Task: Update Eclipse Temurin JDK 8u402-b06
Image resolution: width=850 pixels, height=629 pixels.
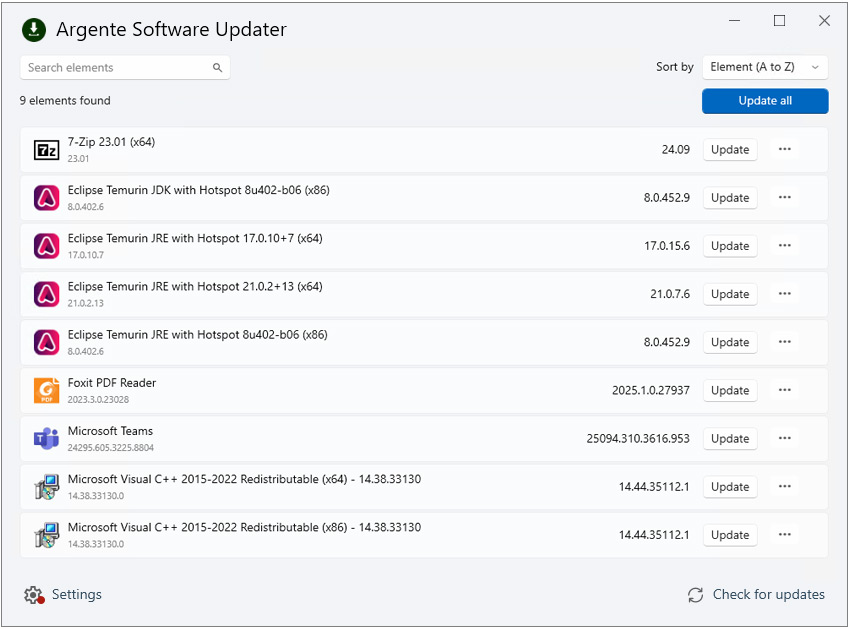Action: 730,198
